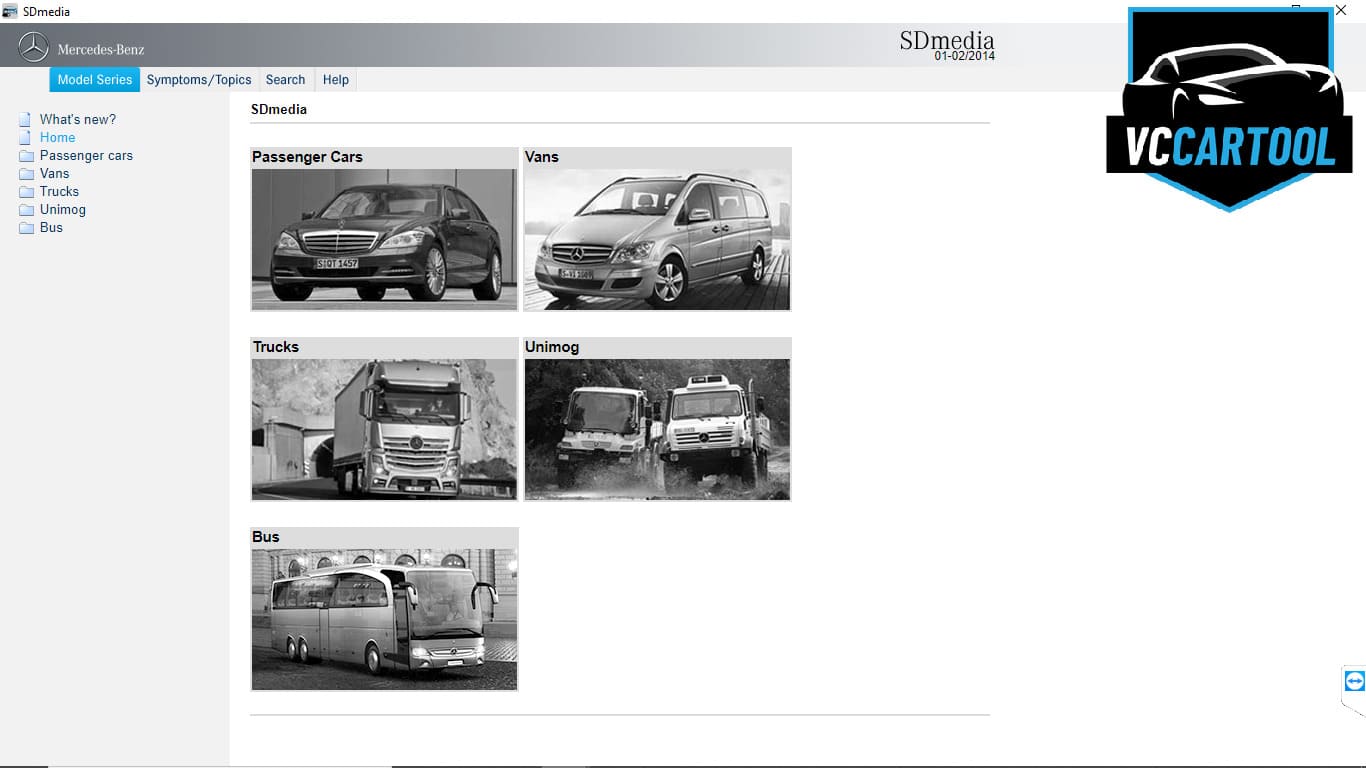Click the Mercedes-Benz star logo
The image size is (1366, 768).
click(34, 47)
